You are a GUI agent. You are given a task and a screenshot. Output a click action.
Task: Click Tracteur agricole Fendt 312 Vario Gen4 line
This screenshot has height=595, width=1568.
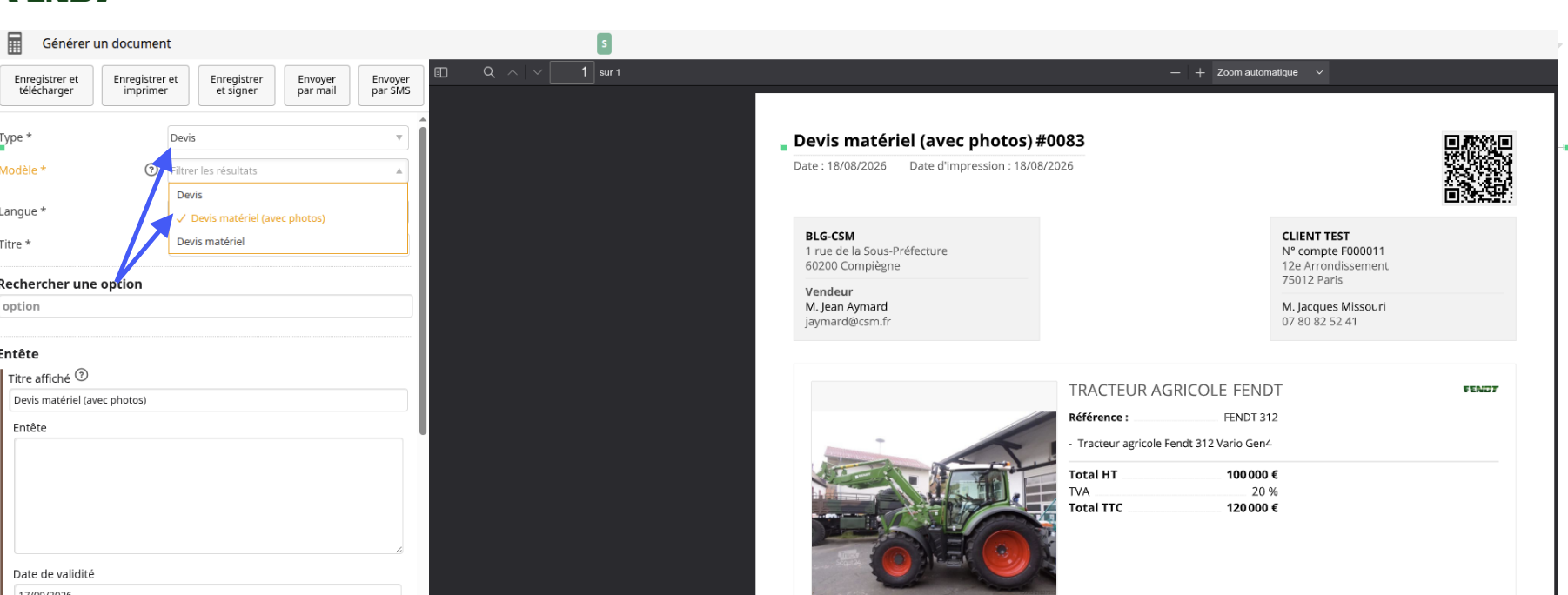(x=1175, y=444)
